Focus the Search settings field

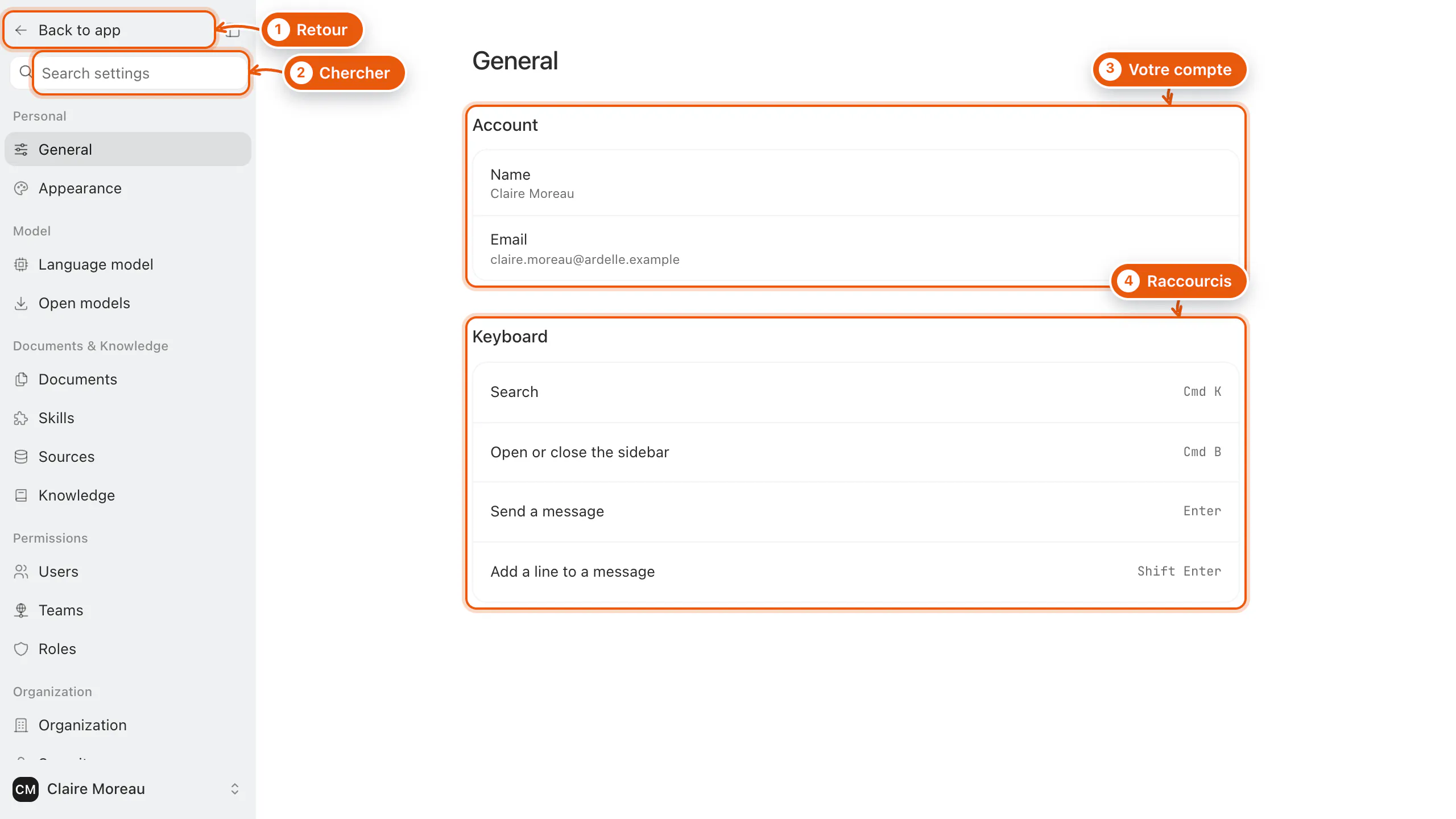pos(140,73)
